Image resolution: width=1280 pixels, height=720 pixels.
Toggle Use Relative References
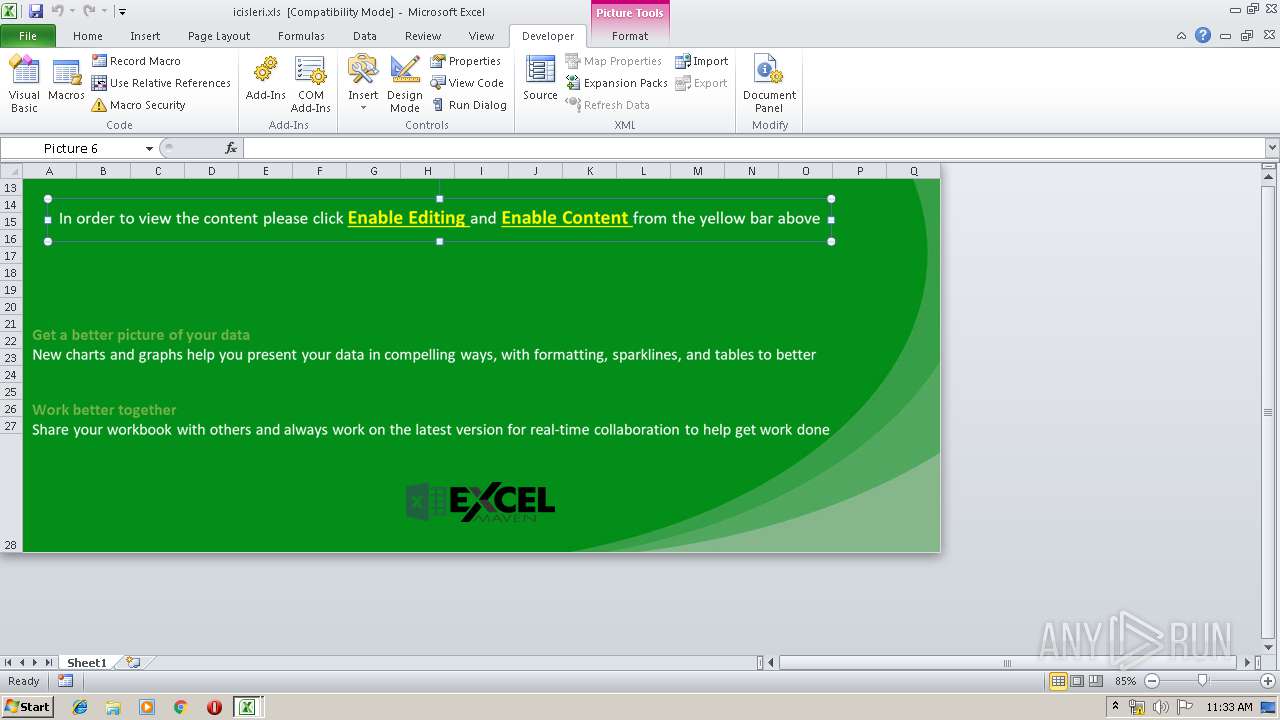point(161,83)
